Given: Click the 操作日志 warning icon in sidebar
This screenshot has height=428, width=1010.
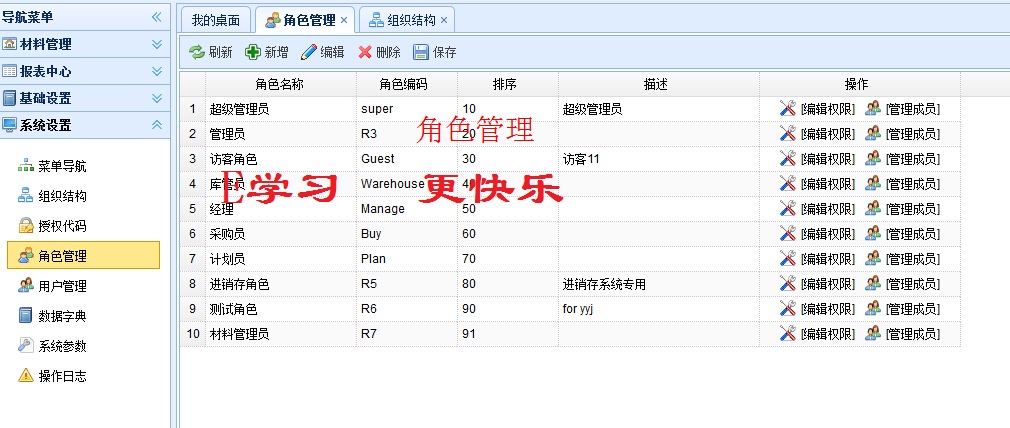Looking at the screenshot, I should (25, 376).
